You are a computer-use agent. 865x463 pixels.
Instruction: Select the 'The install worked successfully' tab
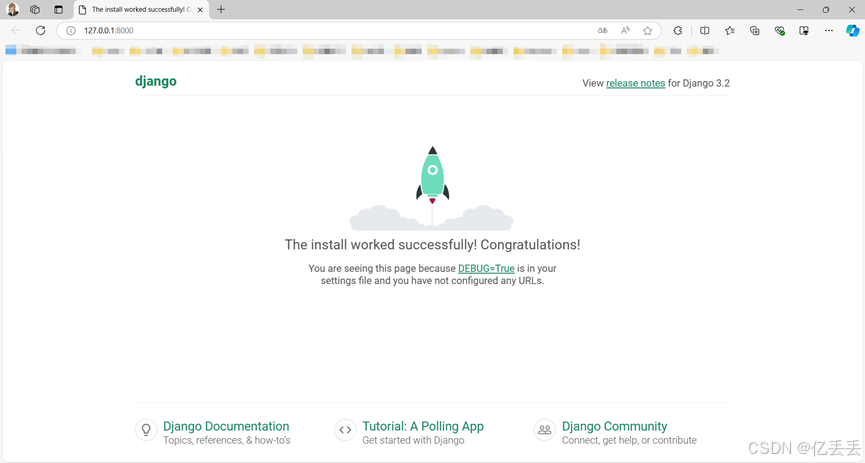click(x=141, y=9)
